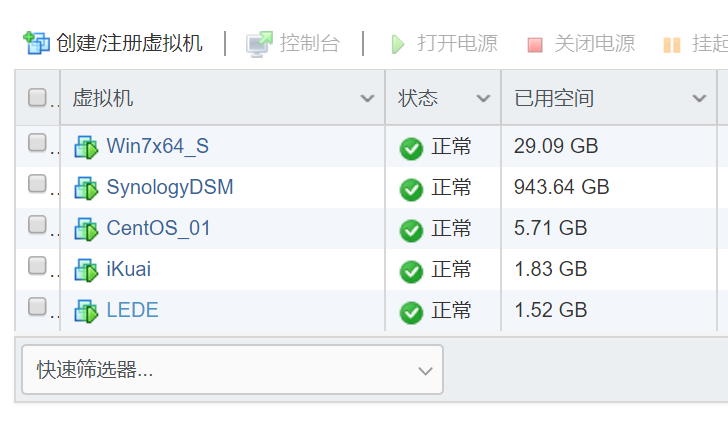The height and width of the screenshot is (426, 728).
Task: Open the iKuai virtual machine link
Action: 129,269
